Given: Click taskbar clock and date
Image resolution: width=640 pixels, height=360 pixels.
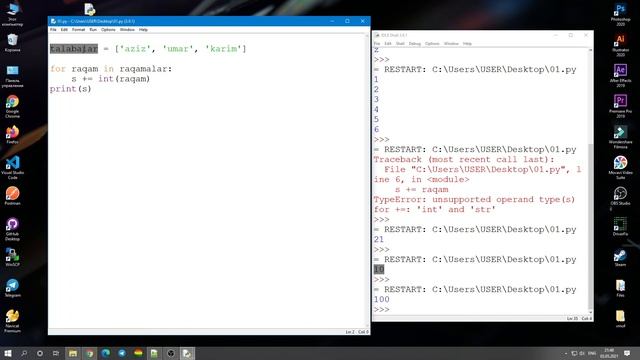Looking at the screenshot, I should click(609, 353).
